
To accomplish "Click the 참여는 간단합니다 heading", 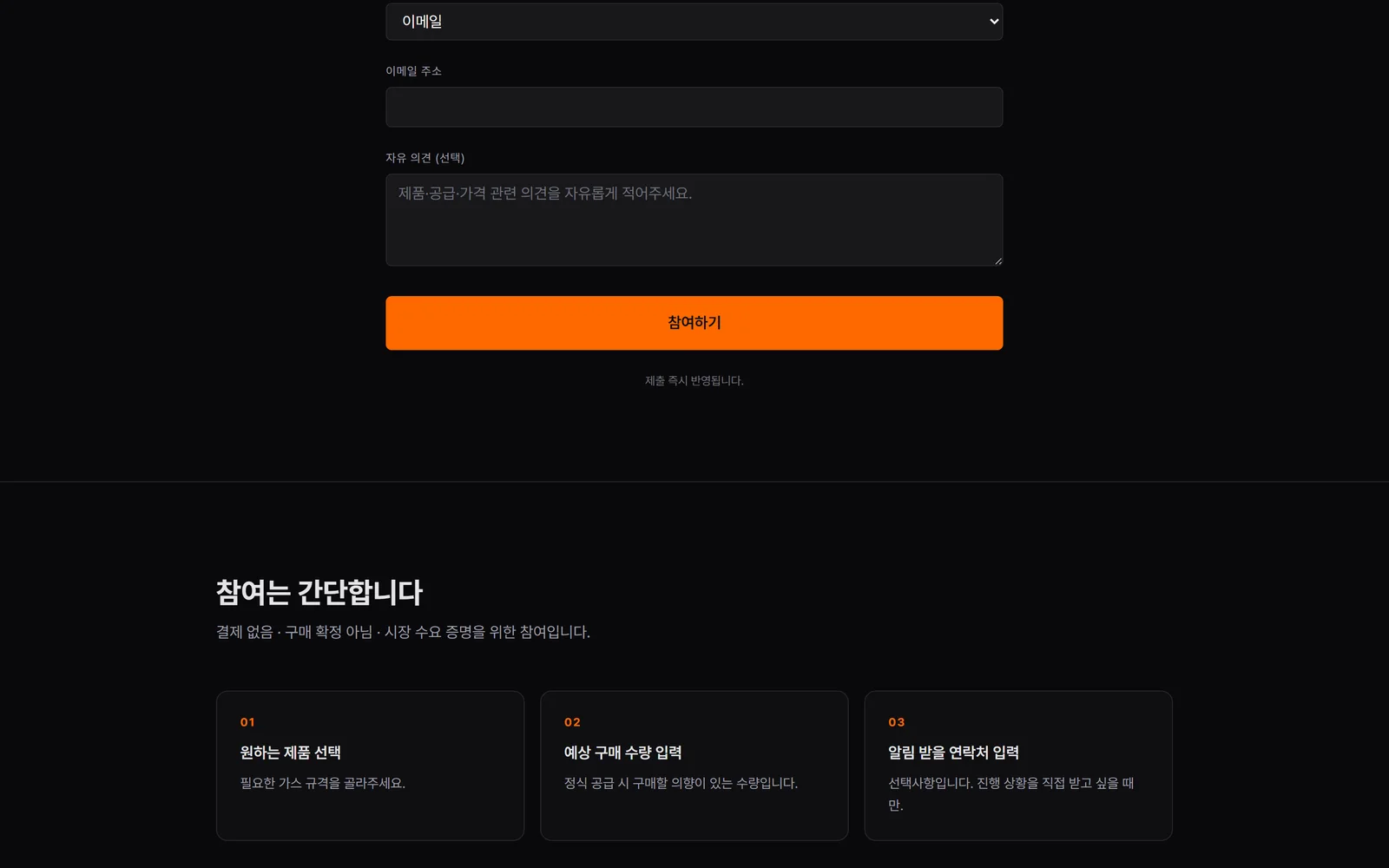I will pyautogui.click(x=319, y=593).
